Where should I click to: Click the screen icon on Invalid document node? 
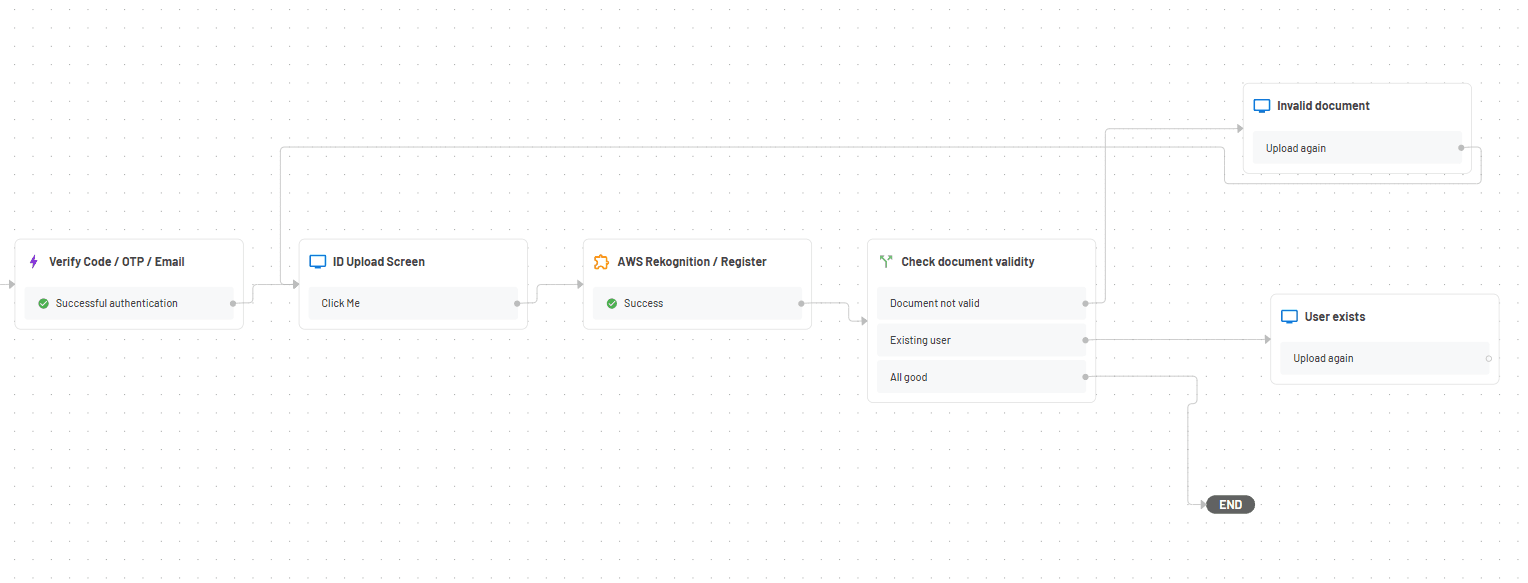pyautogui.click(x=1261, y=105)
